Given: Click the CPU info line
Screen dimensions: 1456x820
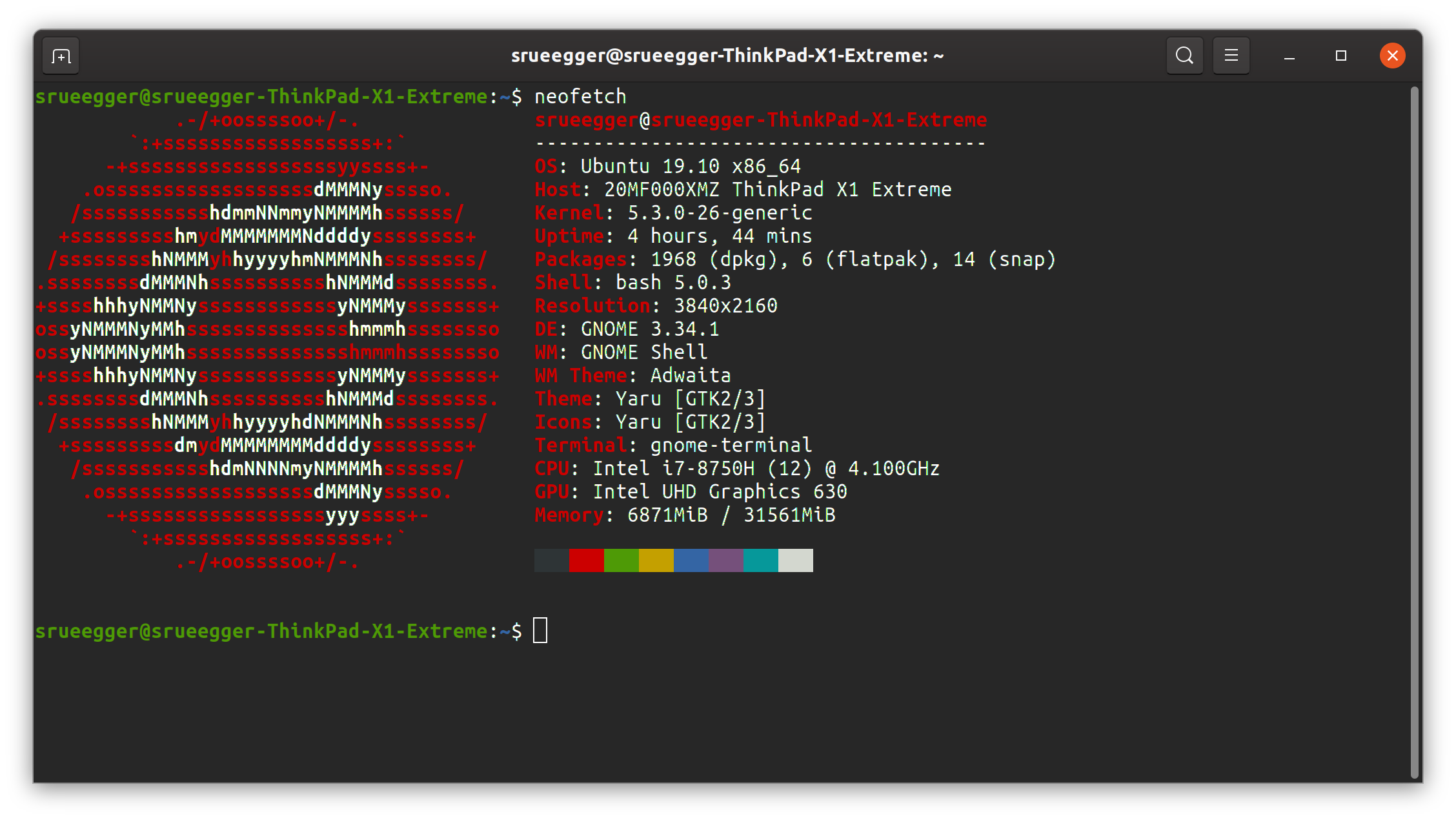Looking at the screenshot, I should pos(736,469).
